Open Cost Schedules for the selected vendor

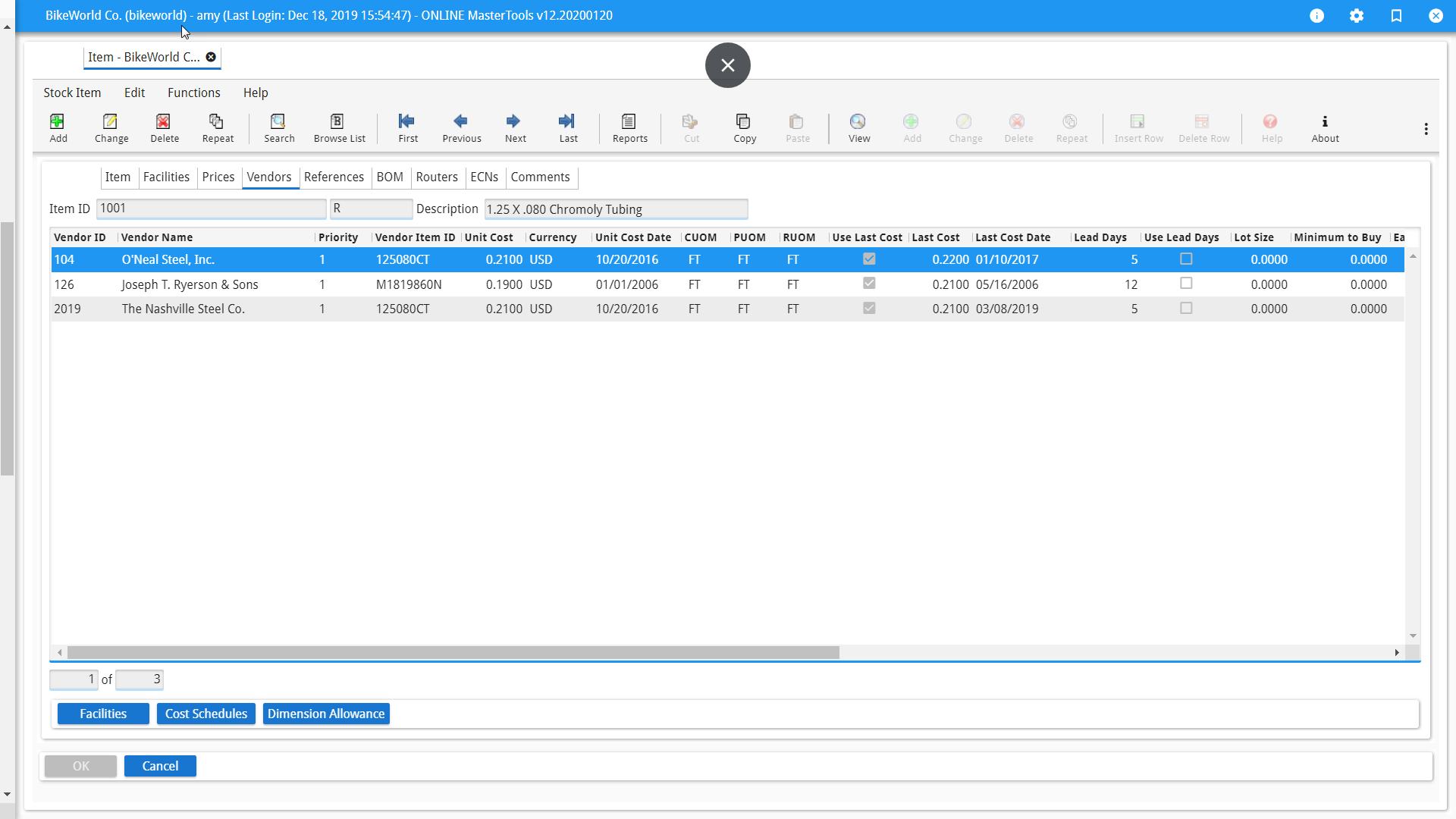click(206, 714)
